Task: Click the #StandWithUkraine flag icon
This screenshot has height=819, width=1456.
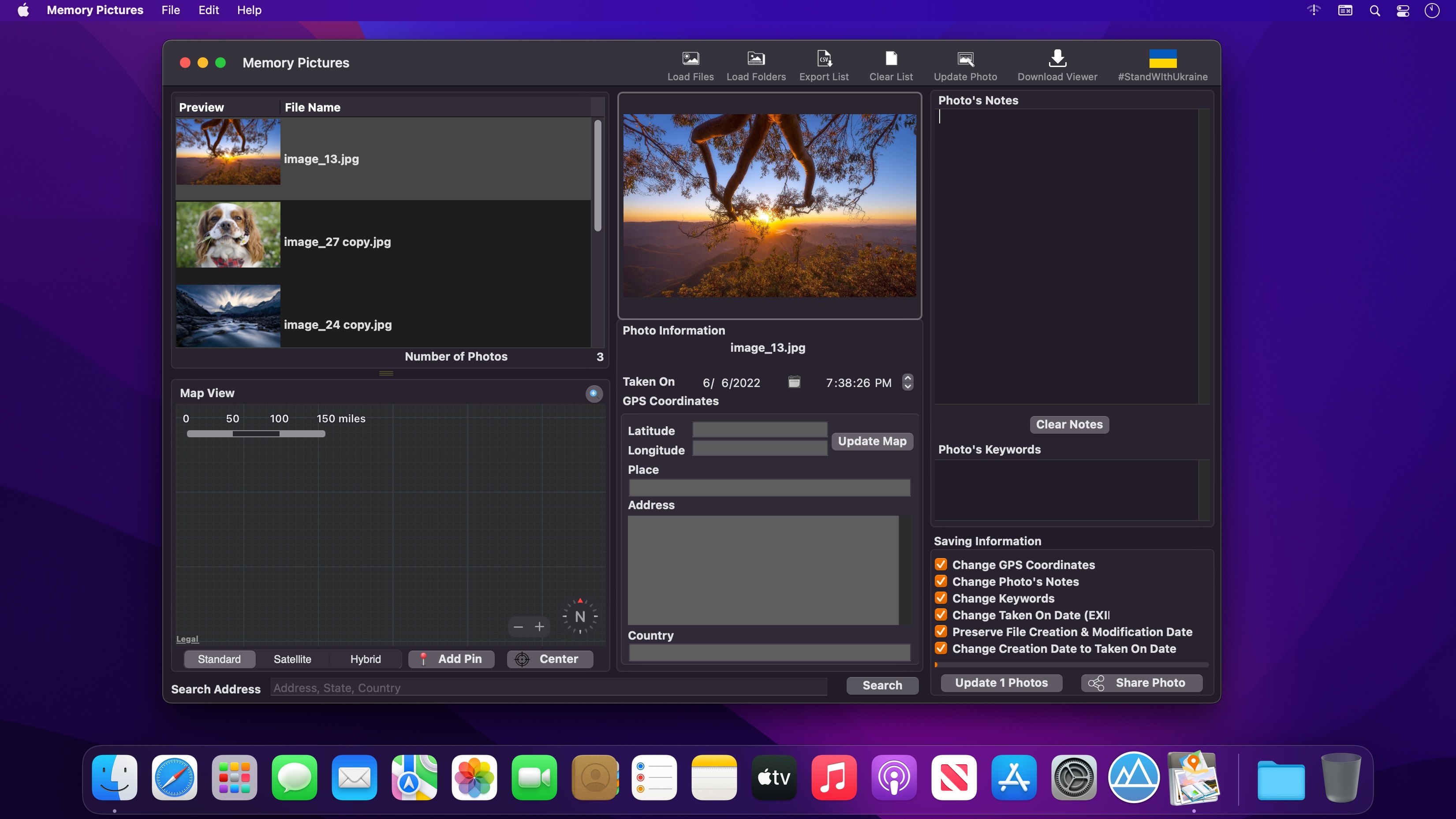Action: click(x=1163, y=58)
